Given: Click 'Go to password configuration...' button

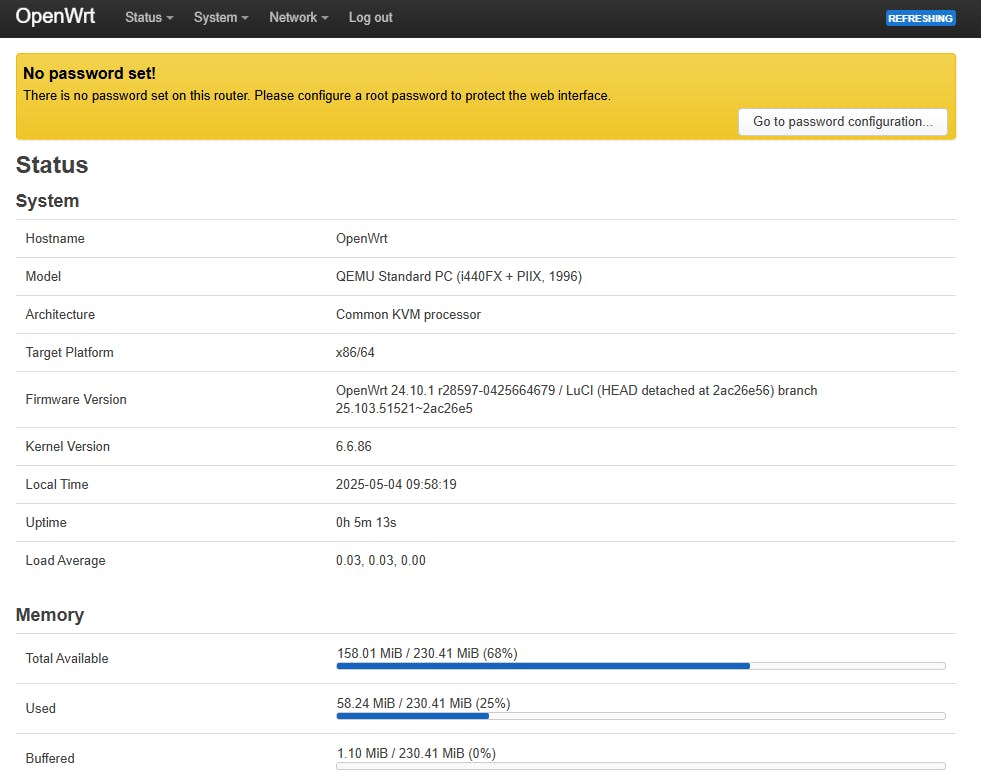Looking at the screenshot, I should click(x=842, y=121).
